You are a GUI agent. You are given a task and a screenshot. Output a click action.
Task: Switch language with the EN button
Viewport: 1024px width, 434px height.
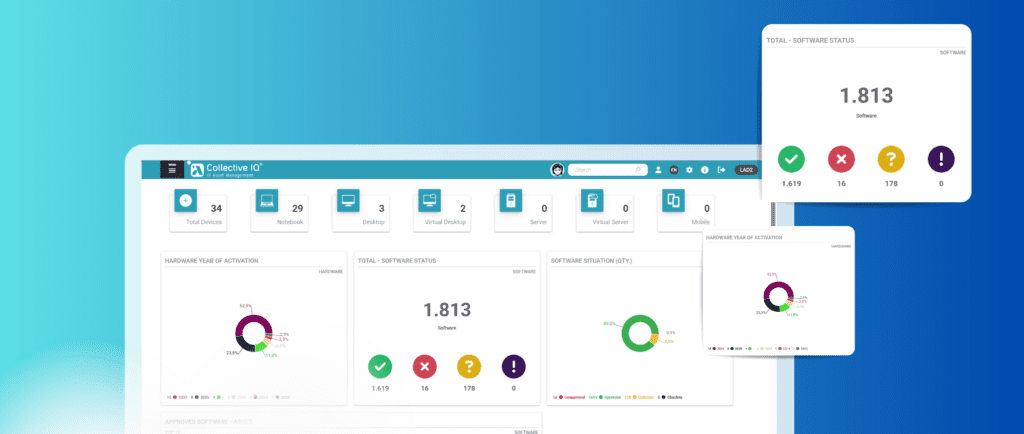click(x=674, y=170)
